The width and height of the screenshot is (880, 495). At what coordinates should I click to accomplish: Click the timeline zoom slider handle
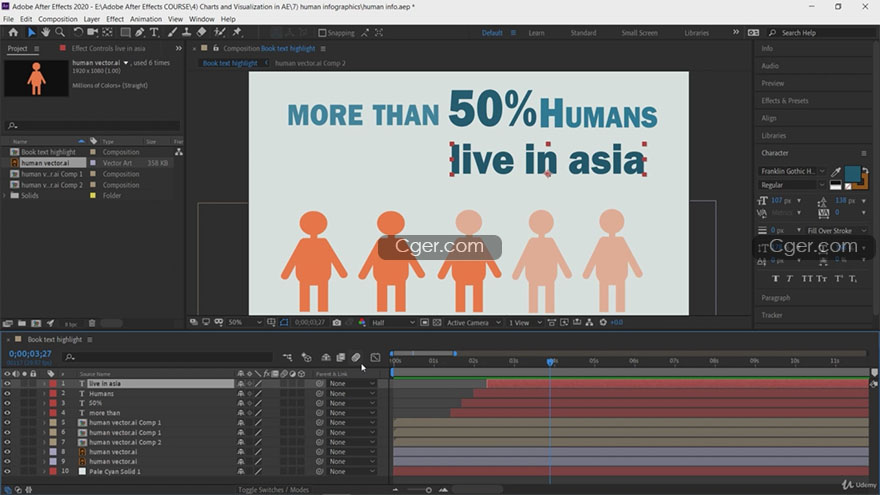[429, 490]
